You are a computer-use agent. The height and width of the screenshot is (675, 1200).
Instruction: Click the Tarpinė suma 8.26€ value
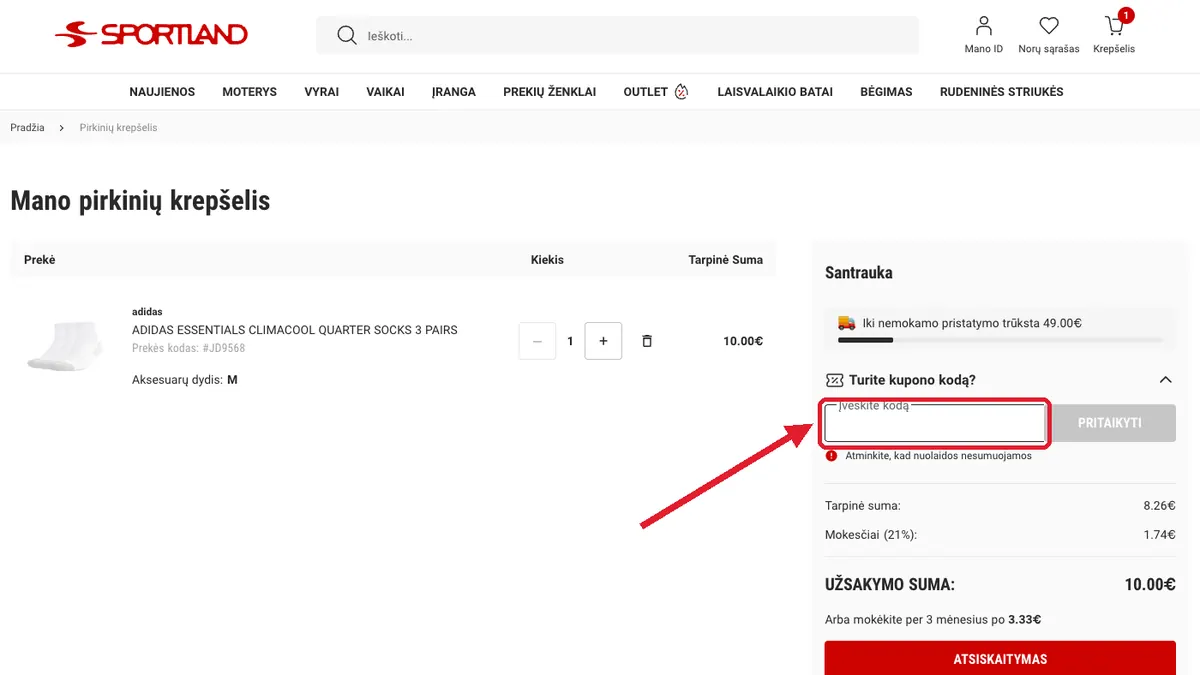[1159, 506]
